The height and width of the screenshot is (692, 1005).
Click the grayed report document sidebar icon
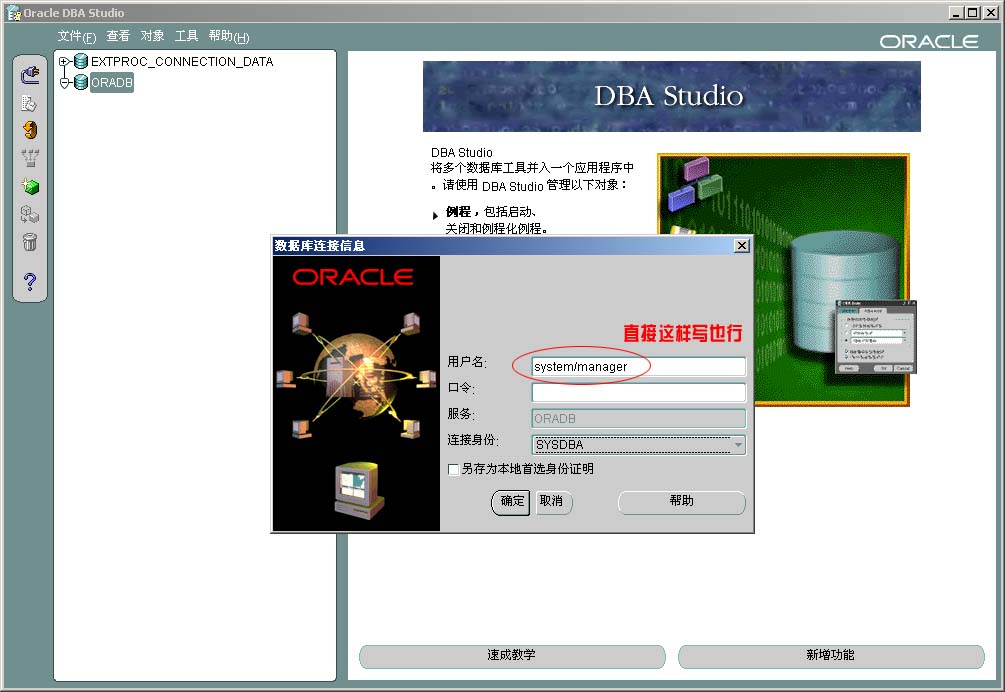pyautogui.click(x=29, y=103)
